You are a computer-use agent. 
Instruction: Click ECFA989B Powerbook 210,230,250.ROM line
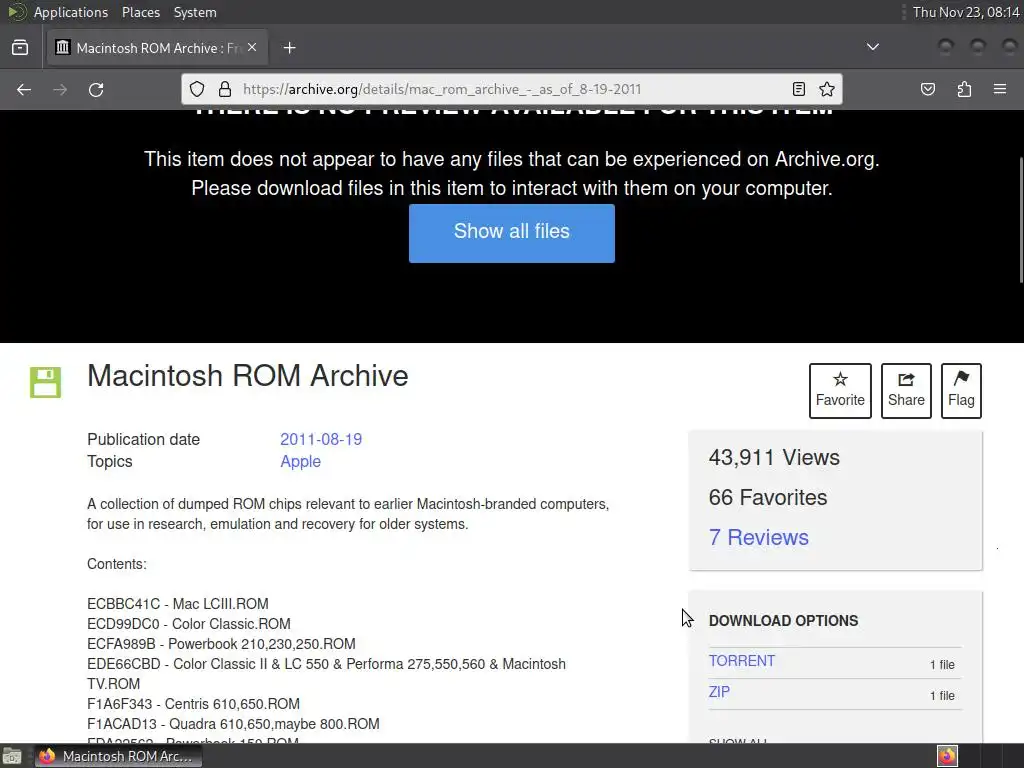(x=221, y=644)
